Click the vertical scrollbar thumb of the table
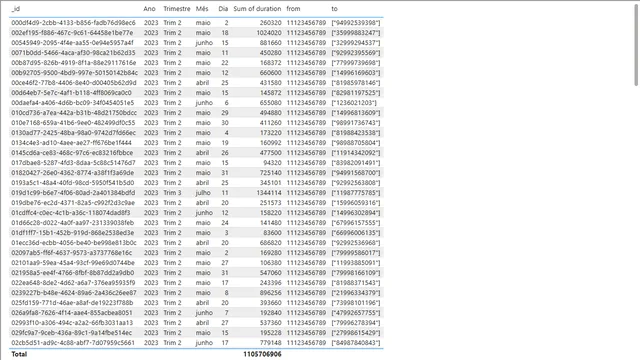The image size is (640, 360). click(x=636, y=44)
